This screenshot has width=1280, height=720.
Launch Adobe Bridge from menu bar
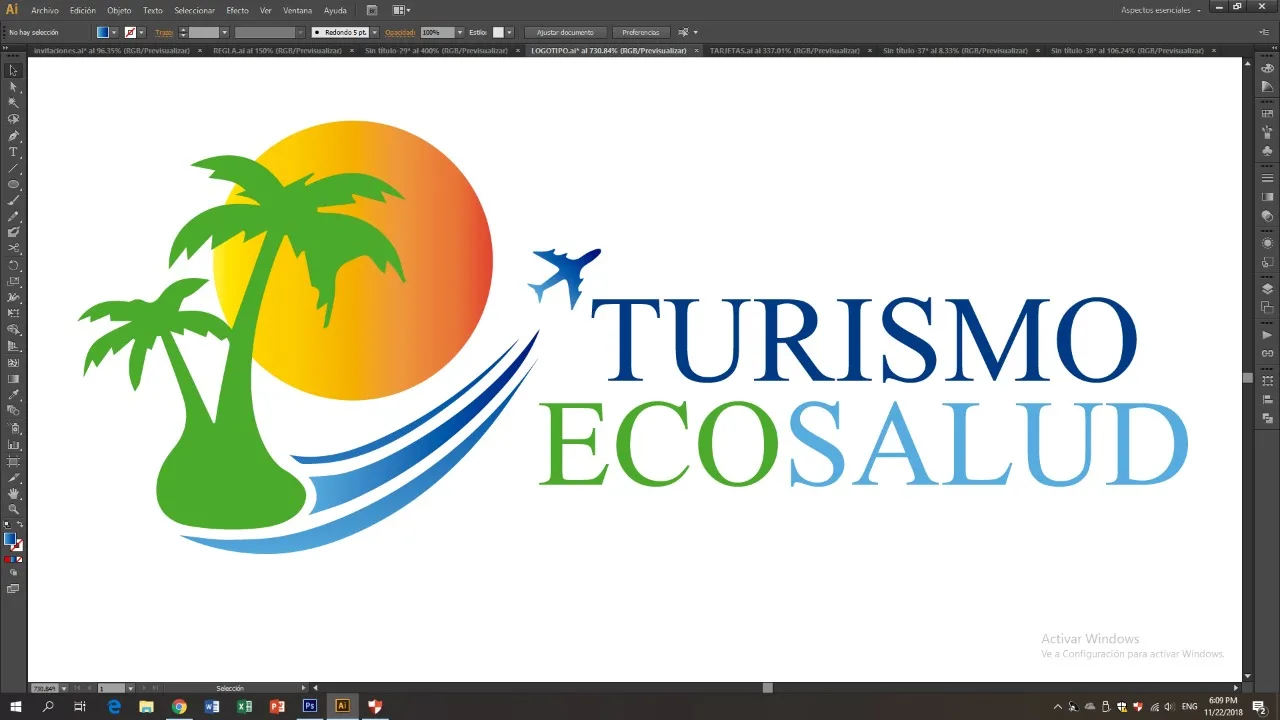click(372, 10)
